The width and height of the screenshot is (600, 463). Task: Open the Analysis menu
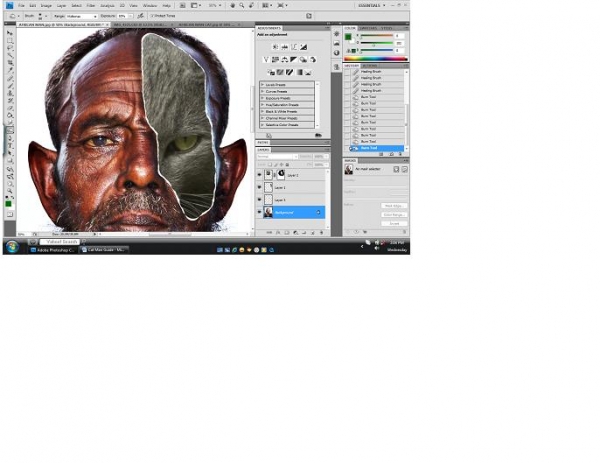107,6
